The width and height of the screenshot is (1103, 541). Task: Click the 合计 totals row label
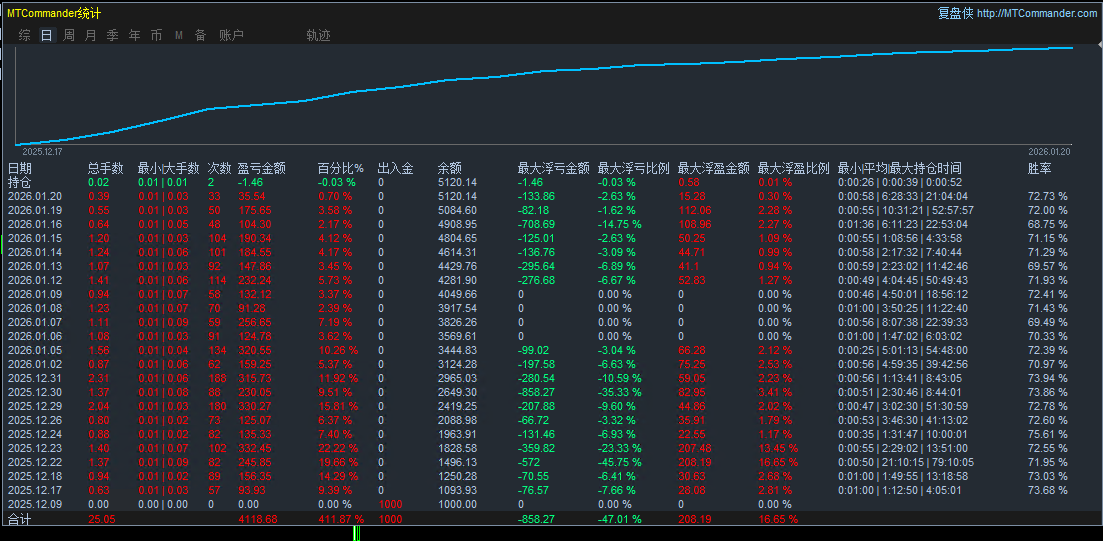pos(20,520)
